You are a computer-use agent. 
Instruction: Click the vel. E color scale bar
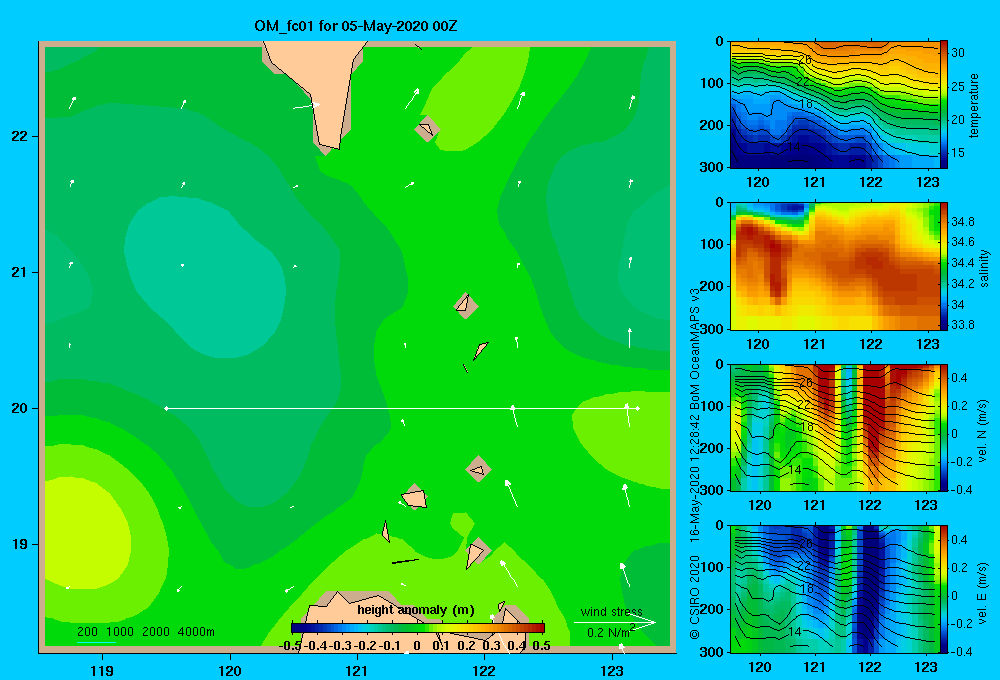[x=943, y=589]
